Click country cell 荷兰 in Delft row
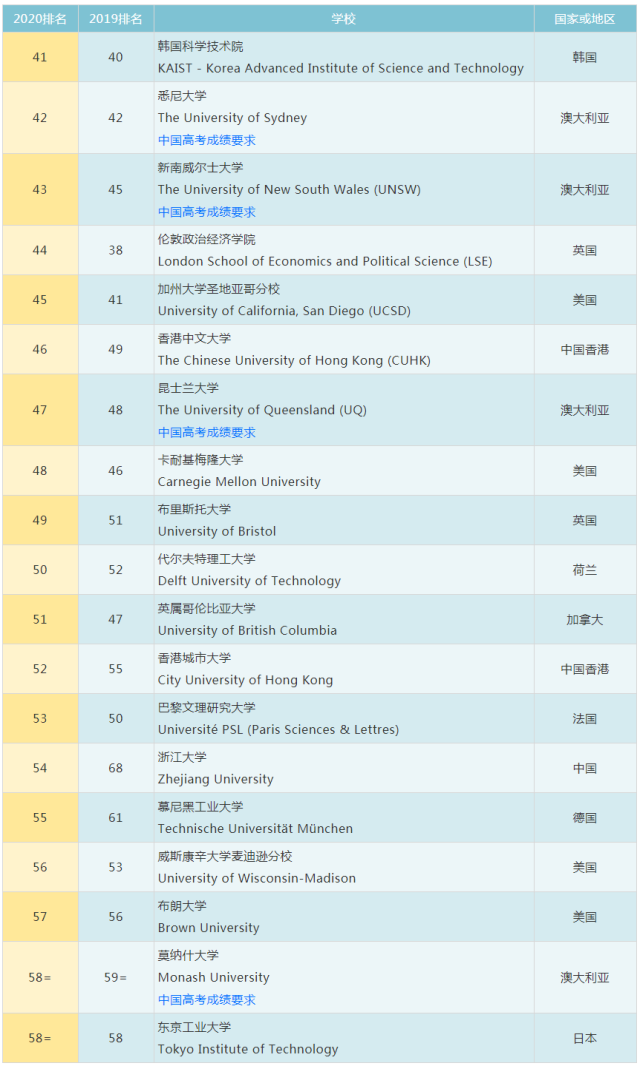Image resolution: width=640 pixels, height=1066 pixels. (x=585, y=570)
